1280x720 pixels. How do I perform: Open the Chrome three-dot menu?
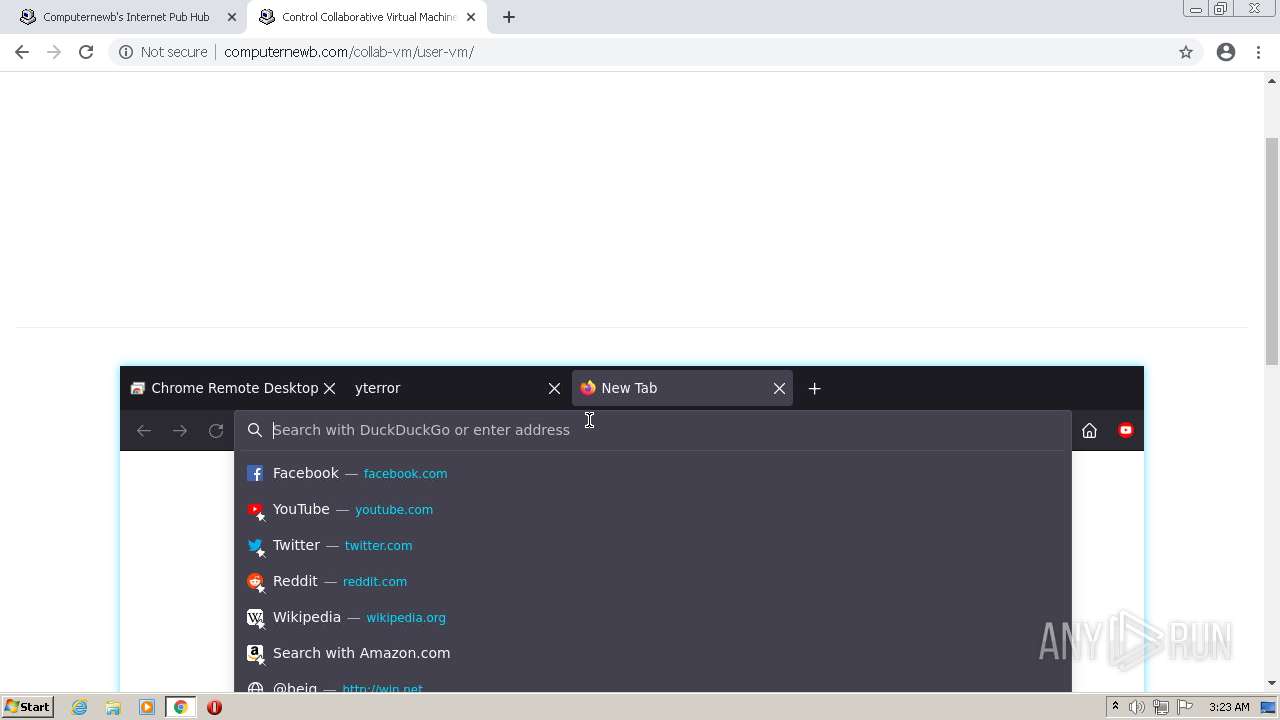1259,52
